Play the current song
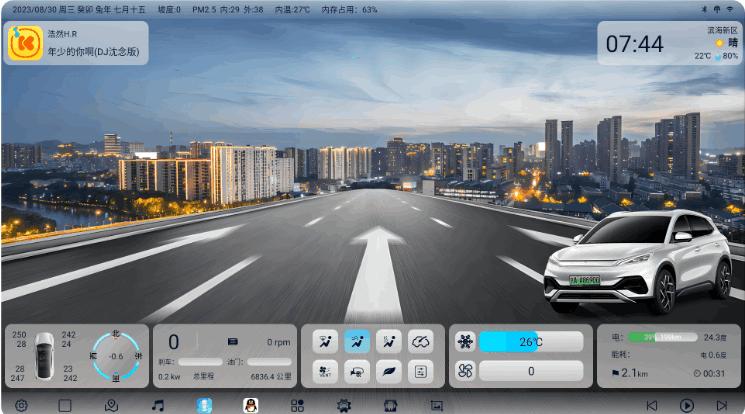The width and height of the screenshot is (745, 414). pyautogui.click(x=686, y=405)
